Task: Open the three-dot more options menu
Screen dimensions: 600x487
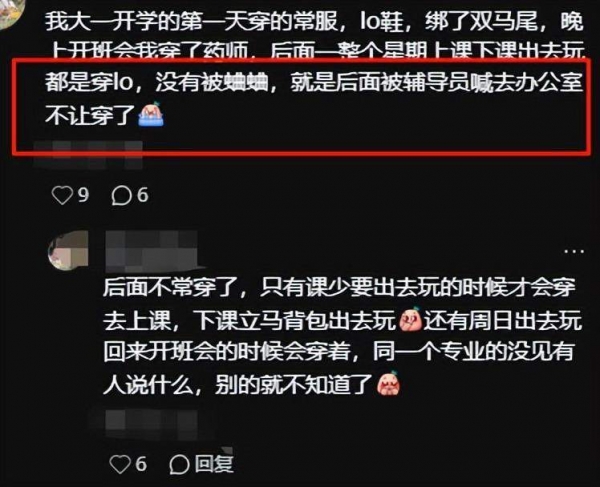Action: click(x=574, y=251)
